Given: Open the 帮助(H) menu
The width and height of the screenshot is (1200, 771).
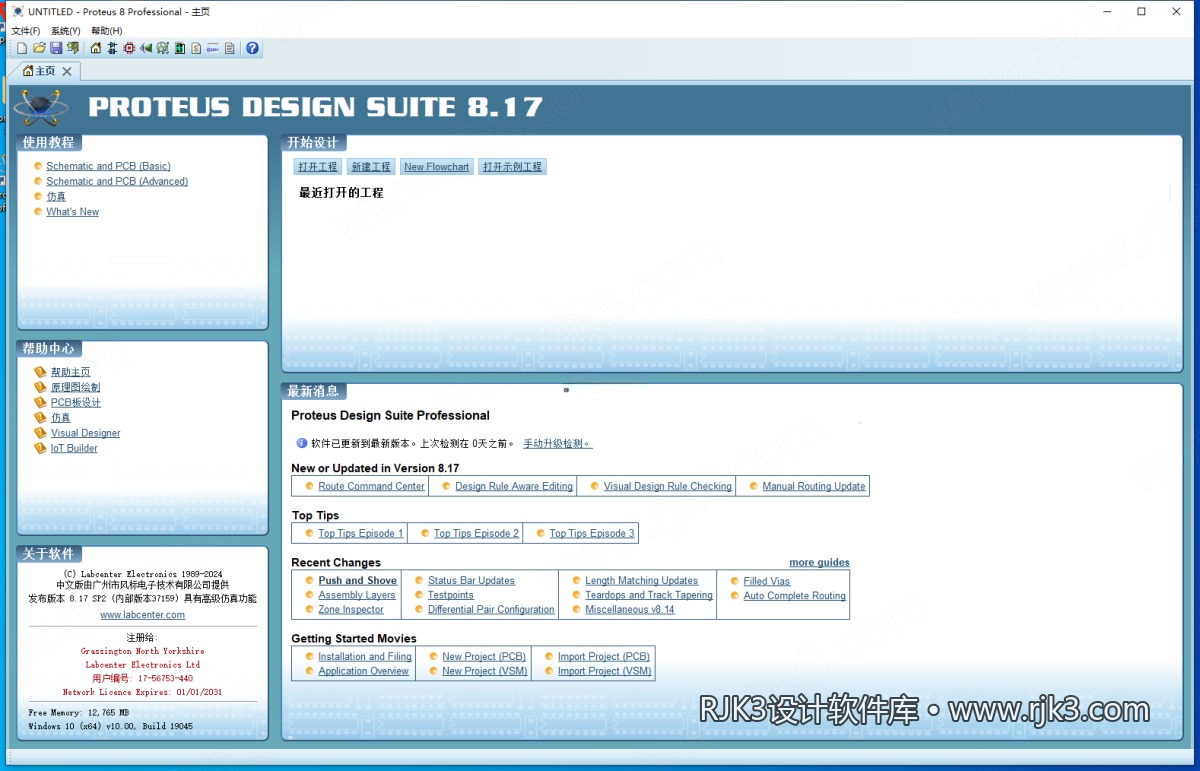Looking at the screenshot, I should (x=106, y=31).
